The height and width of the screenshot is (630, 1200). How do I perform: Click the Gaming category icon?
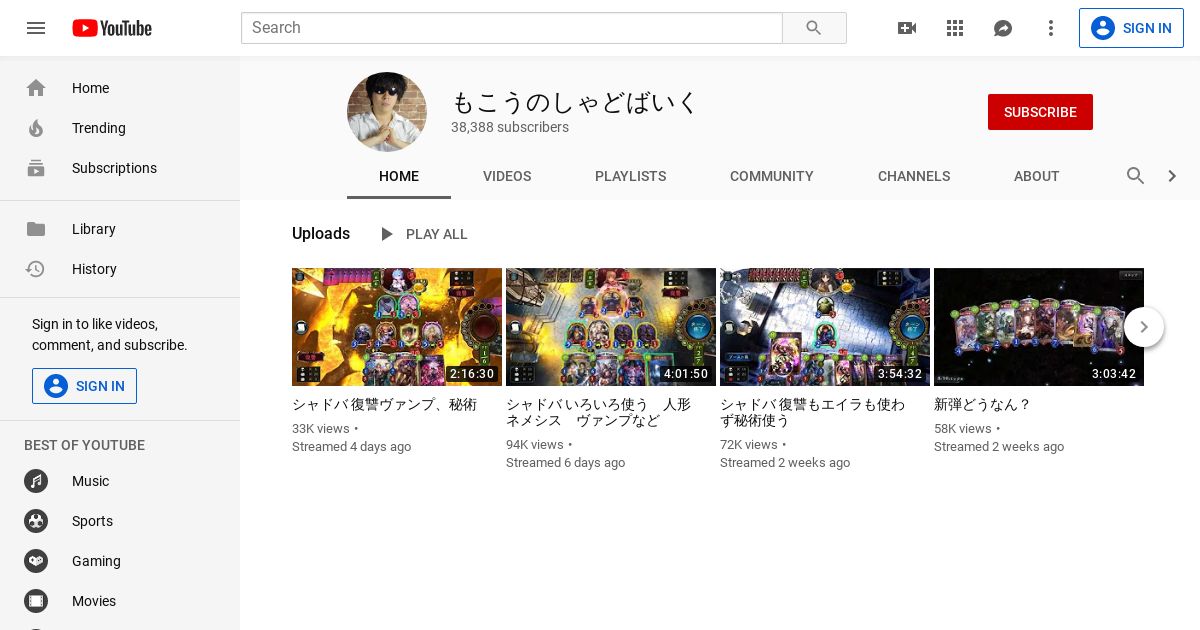[x=36, y=561]
